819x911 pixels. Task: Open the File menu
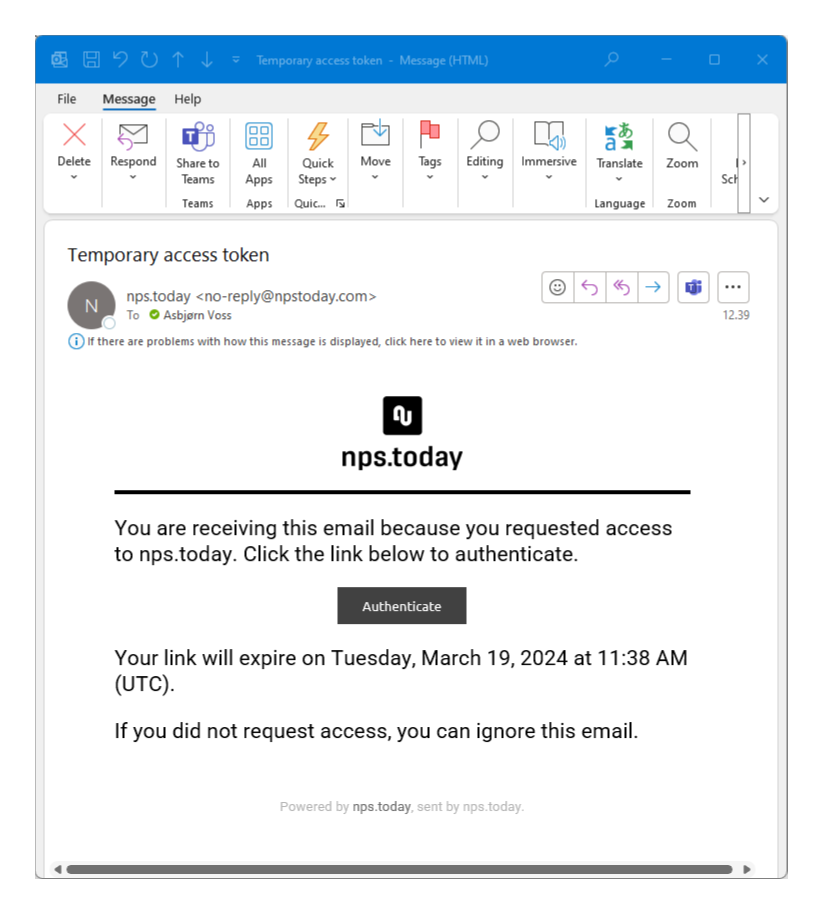(66, 99)
